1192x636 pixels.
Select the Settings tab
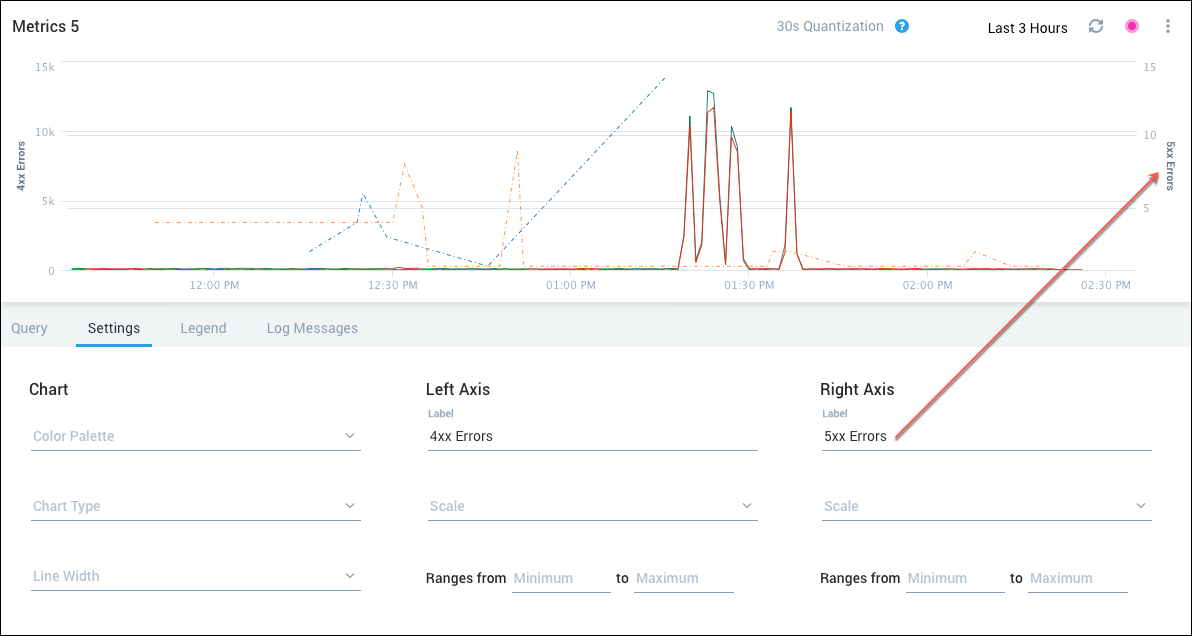tap(114, 328)
